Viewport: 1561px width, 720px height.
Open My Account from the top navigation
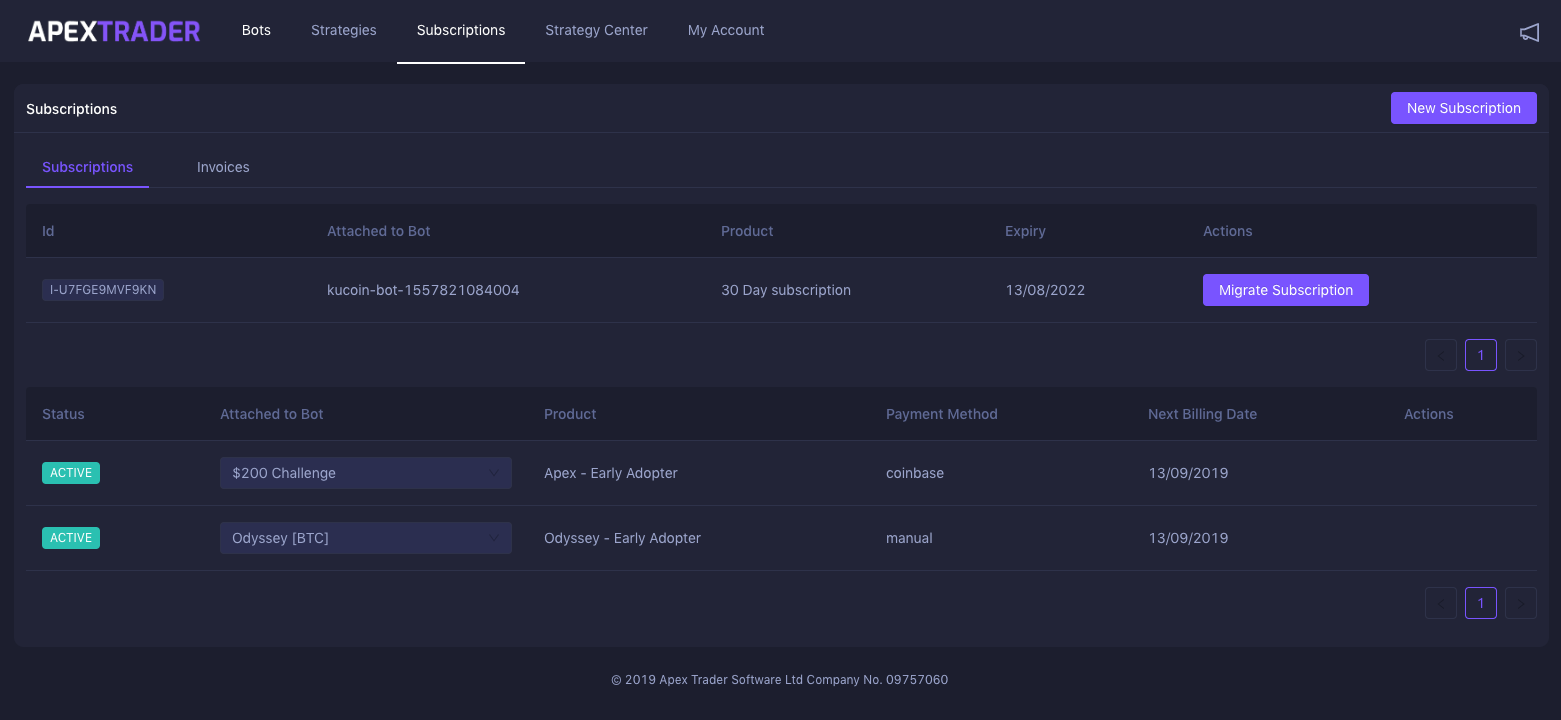[x=726, y=30]
